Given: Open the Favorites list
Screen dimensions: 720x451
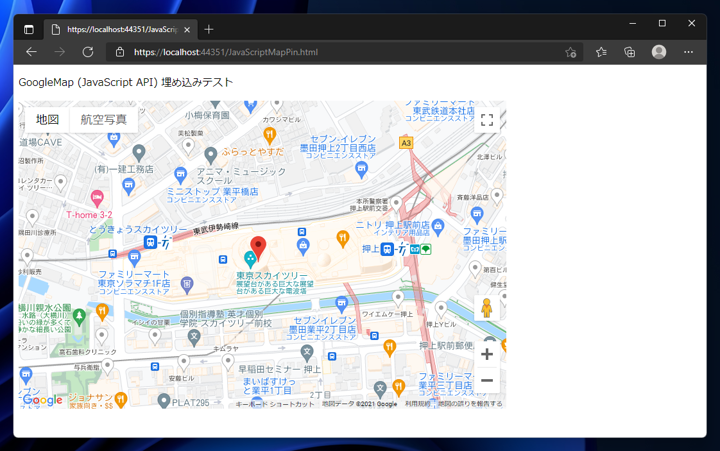Looking at the screenshot, I should pyautogui.click(x=601, y=52).
